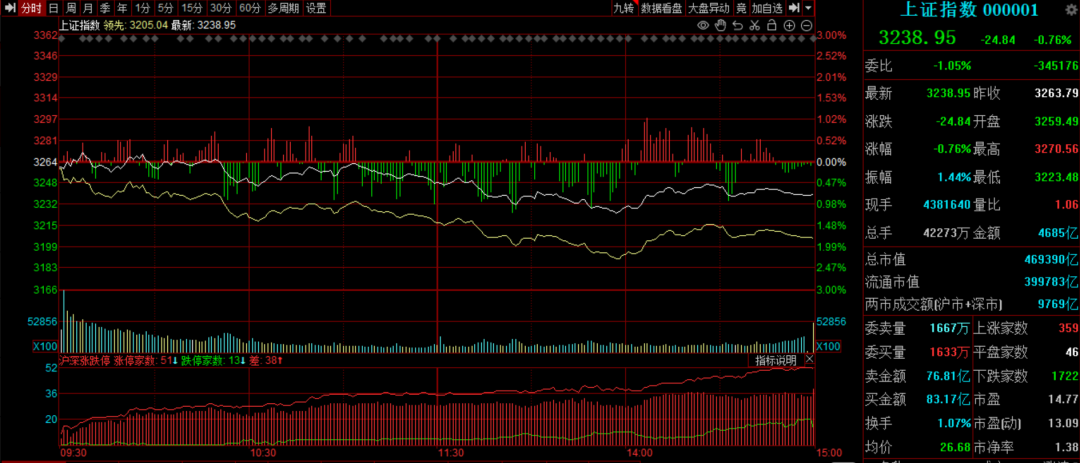
Task: Select the 15分 period tab
Action: pyautogui.click(x=191, y=8)
